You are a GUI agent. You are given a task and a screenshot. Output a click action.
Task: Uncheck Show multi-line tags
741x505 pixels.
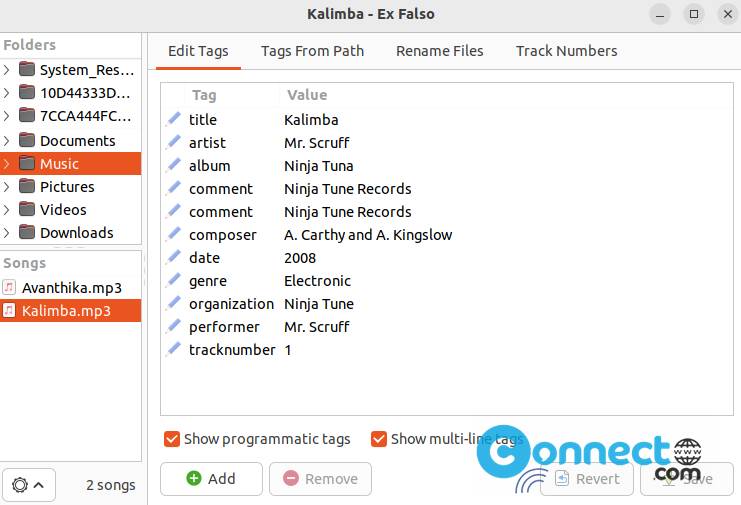pos(379,439)
